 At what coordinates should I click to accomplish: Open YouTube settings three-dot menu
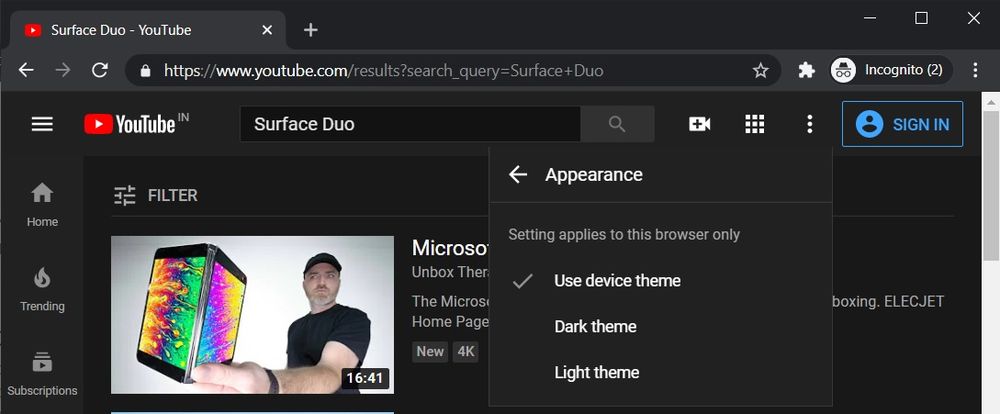(x=809, y=124)
